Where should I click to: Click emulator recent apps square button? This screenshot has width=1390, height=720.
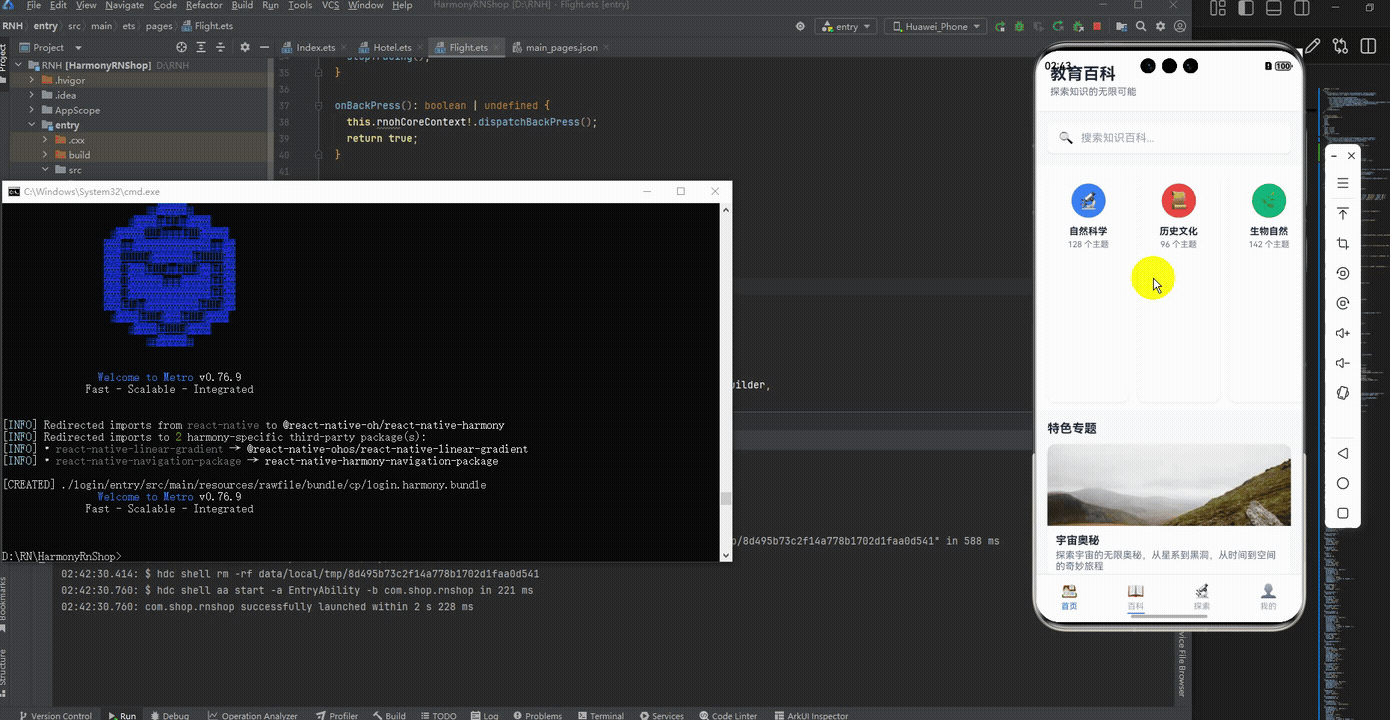pyautogui.click(x=1343, y=513)
